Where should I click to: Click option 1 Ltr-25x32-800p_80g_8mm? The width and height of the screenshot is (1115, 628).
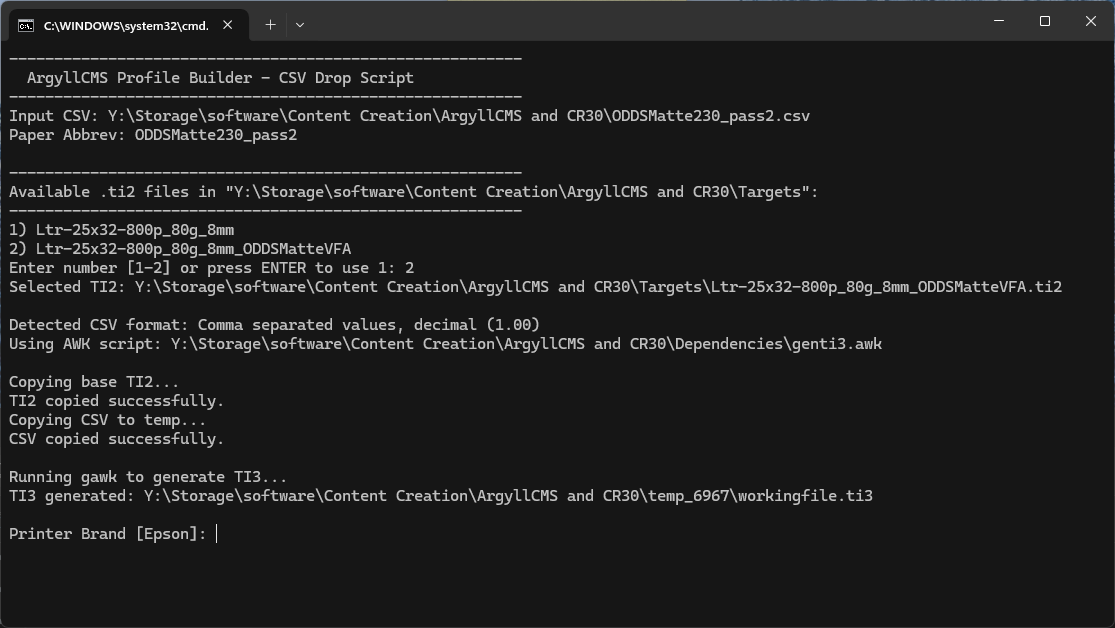[x=122, y=230]
